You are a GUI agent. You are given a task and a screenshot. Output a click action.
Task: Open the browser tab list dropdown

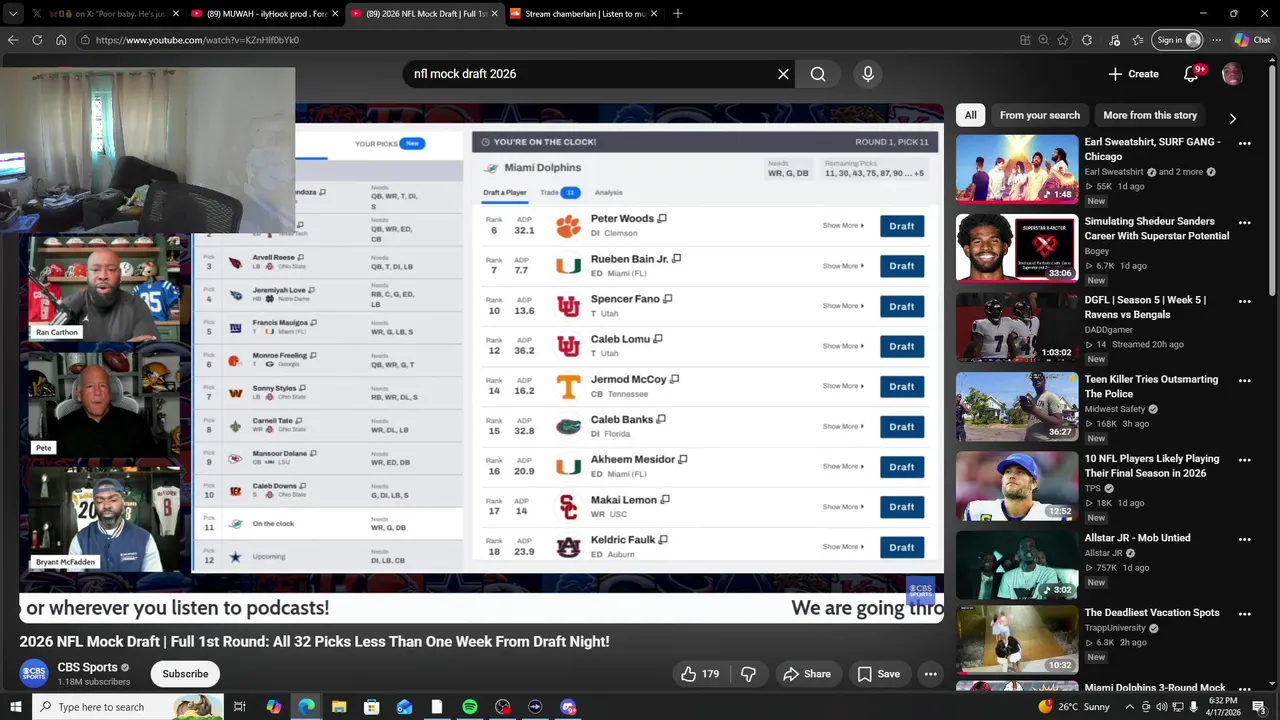pyautogui.click(x=13, y=13)
